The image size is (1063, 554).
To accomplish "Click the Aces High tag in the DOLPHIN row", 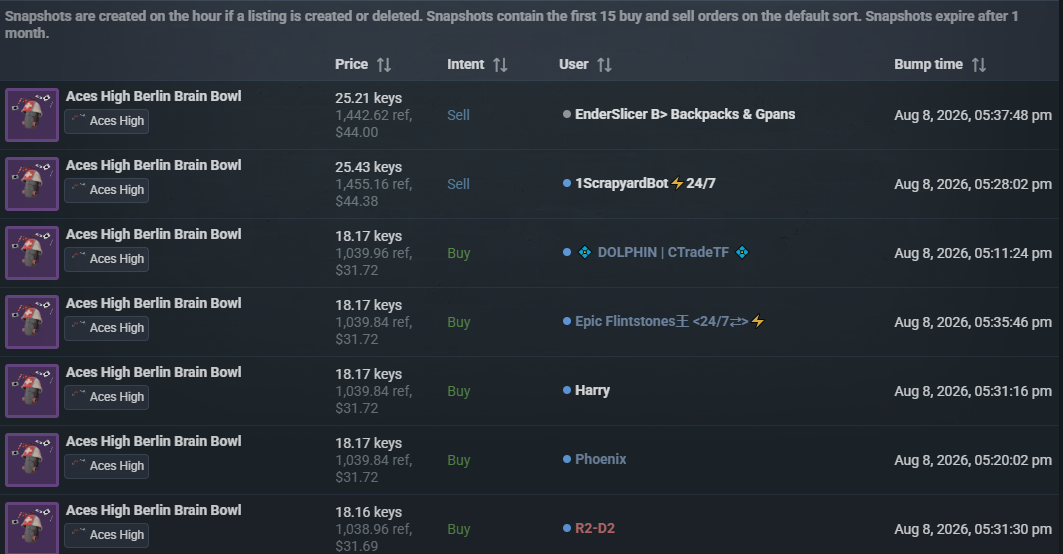I will point(106,259).
